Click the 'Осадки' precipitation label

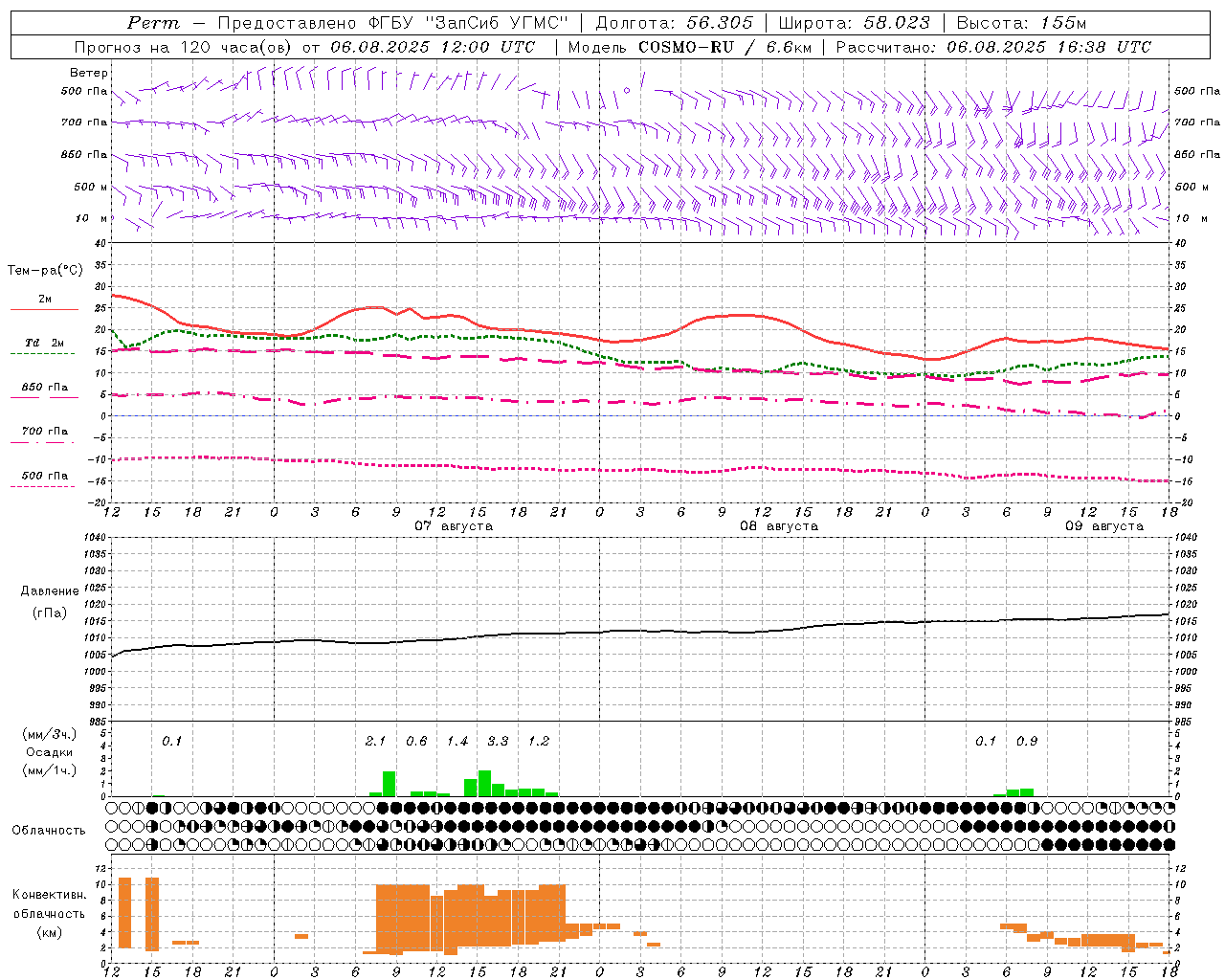click(50, 752)
